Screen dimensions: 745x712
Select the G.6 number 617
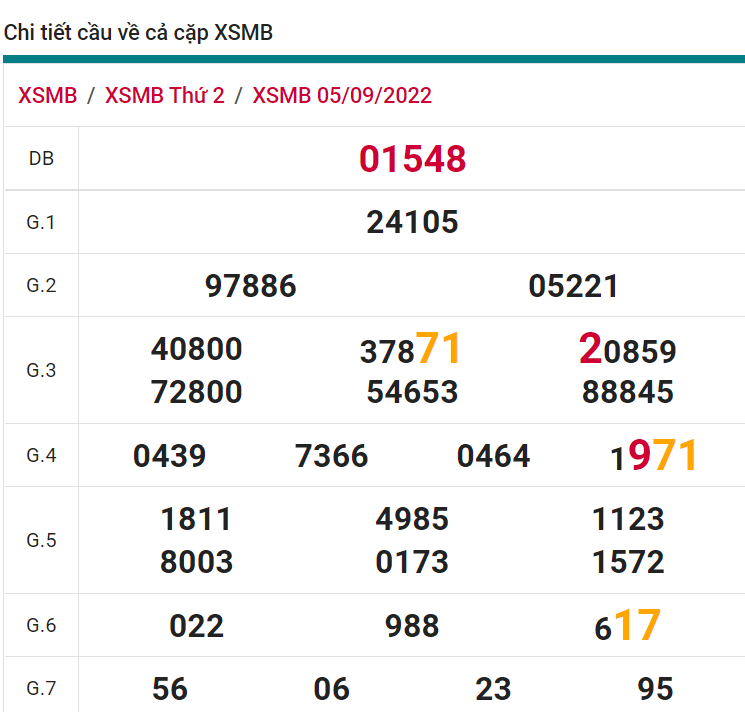pyautogui.click(x=627, y=626)
